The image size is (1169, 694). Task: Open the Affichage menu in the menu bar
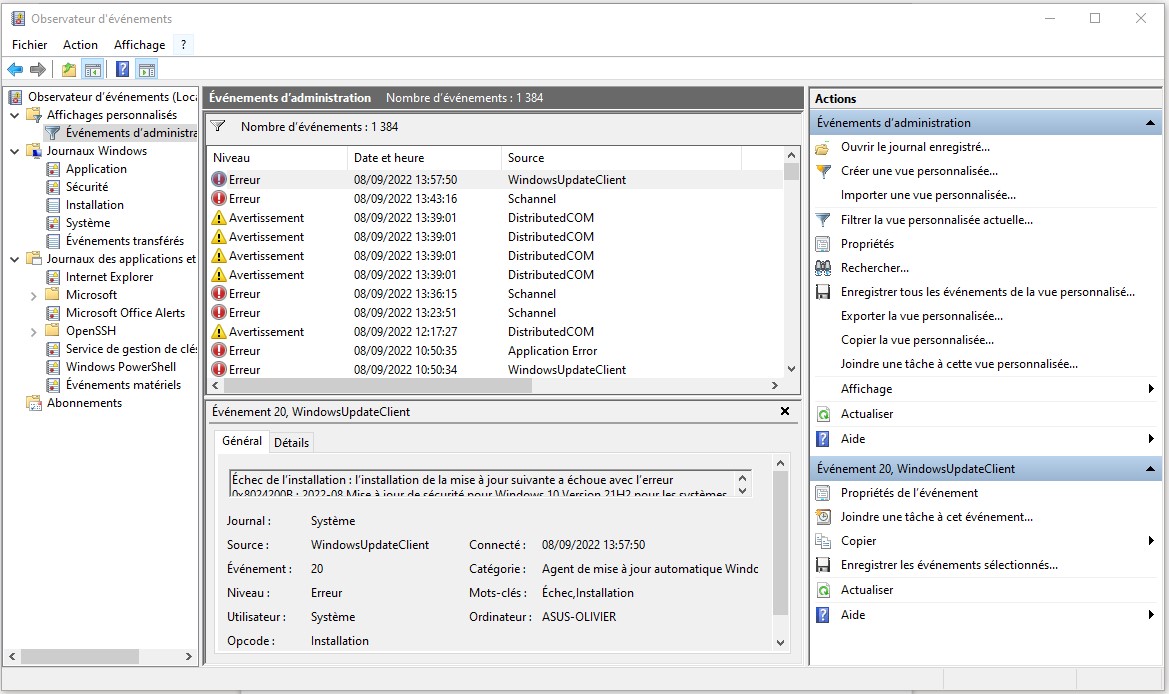click(139, 45)
